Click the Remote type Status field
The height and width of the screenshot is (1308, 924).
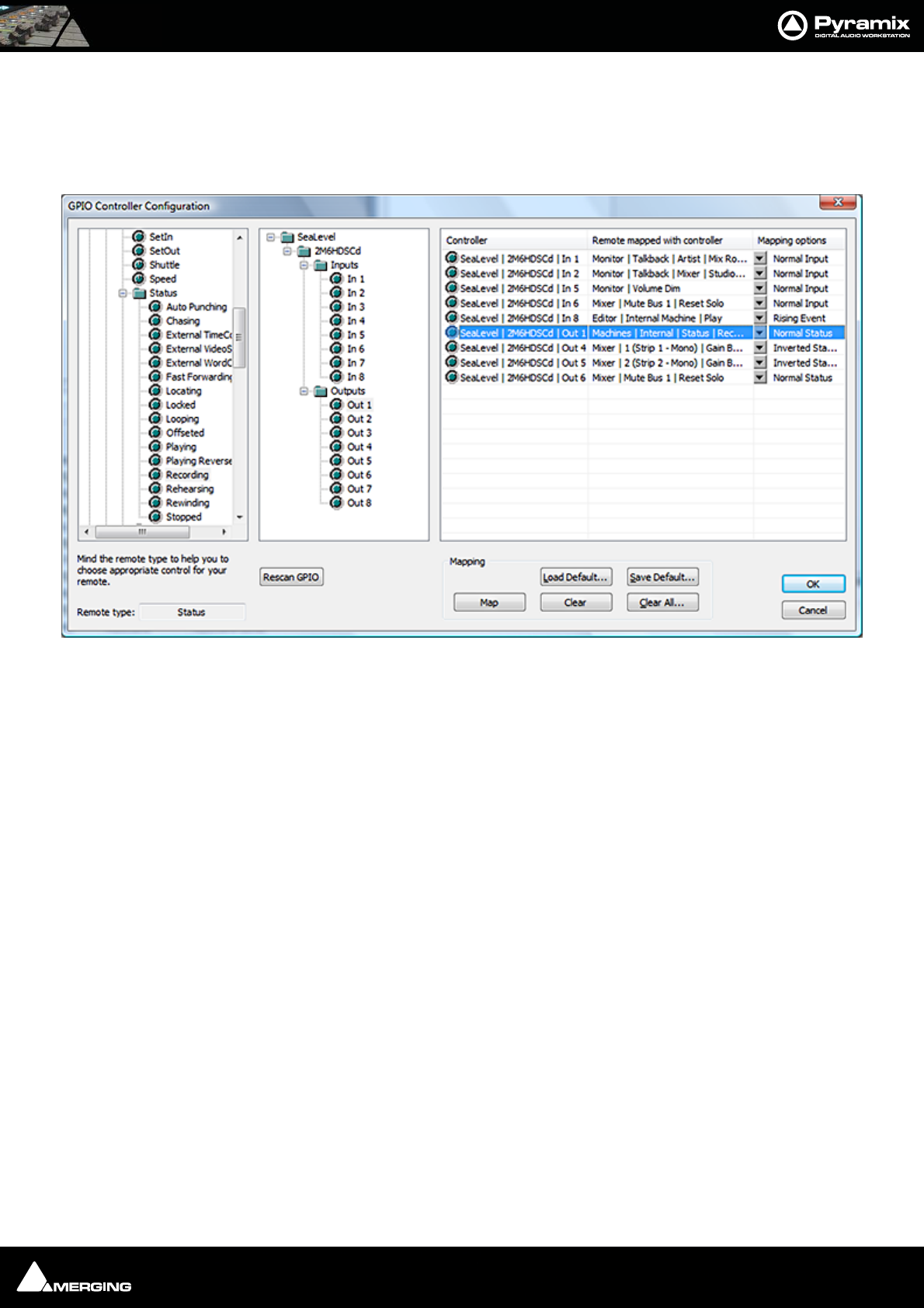[x=192, y=612]
